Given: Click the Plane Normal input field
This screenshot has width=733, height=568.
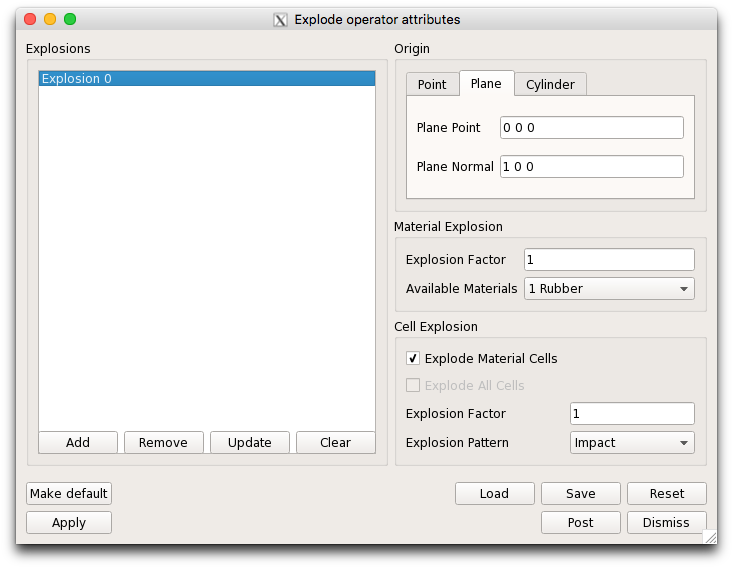Looking at the screenshot, I should click(592, 166).
